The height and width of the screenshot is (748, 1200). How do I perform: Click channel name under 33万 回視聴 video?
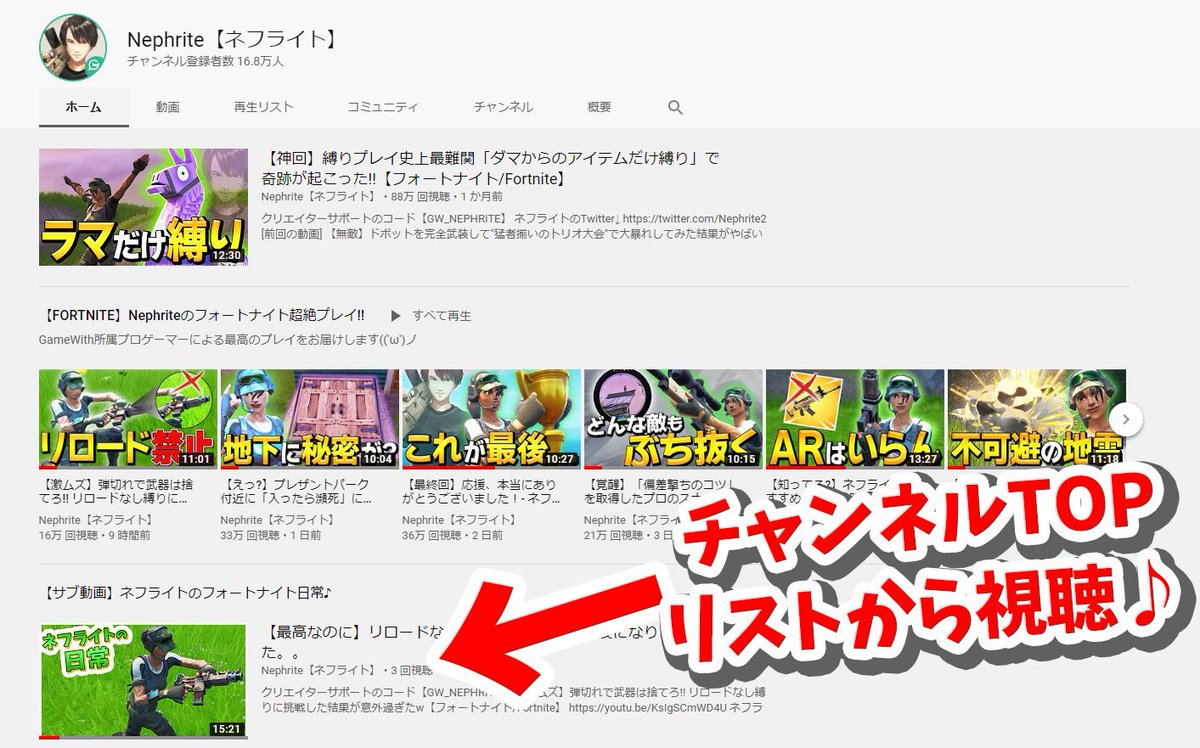tap(278, 520)
